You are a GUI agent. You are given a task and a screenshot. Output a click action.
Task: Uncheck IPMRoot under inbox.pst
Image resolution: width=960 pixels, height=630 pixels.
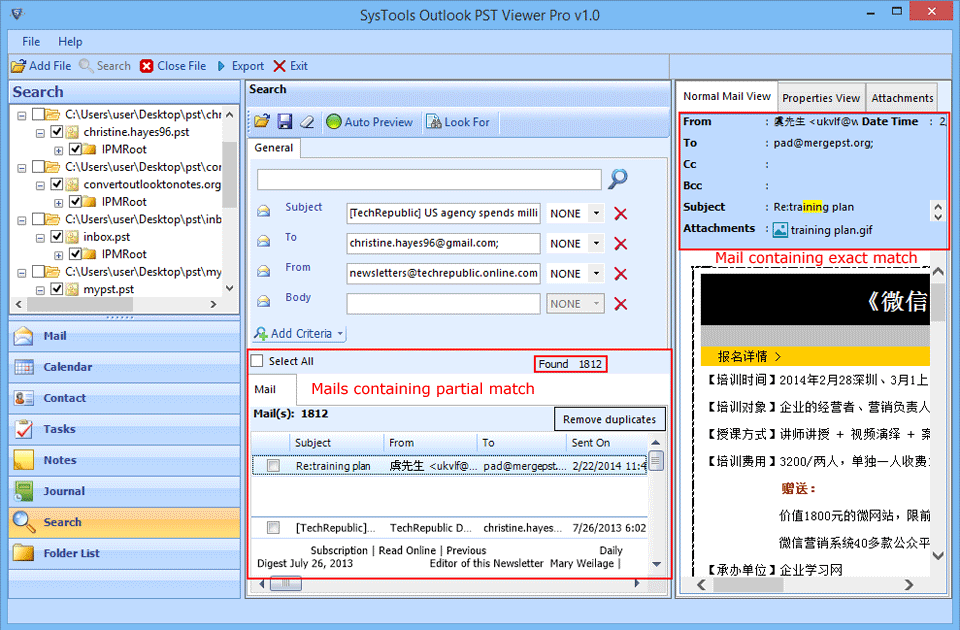click(x=75, y=253)
